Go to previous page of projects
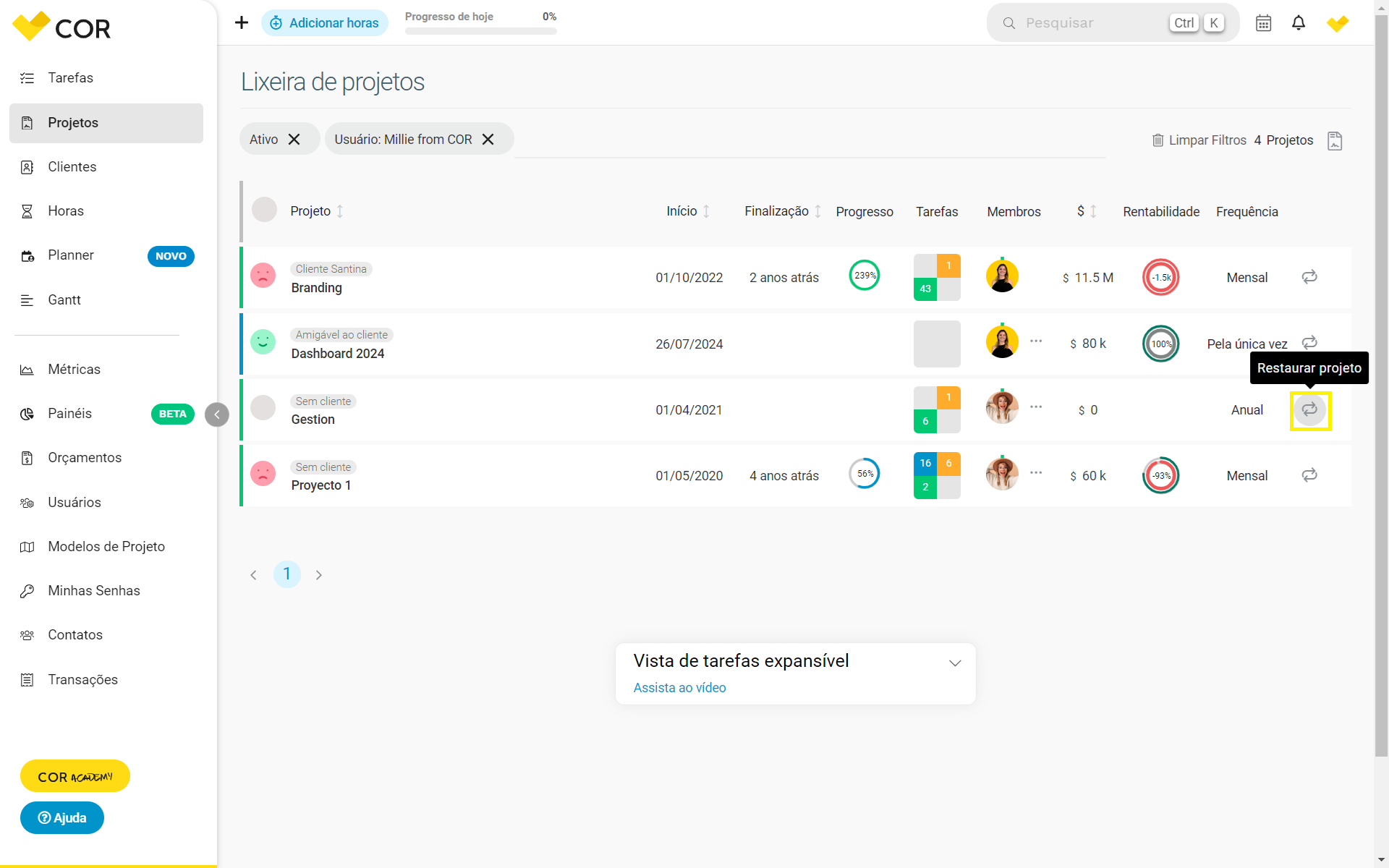This screenshot has height=868, width=1389. pyautogui.click(x=253, y=575)
